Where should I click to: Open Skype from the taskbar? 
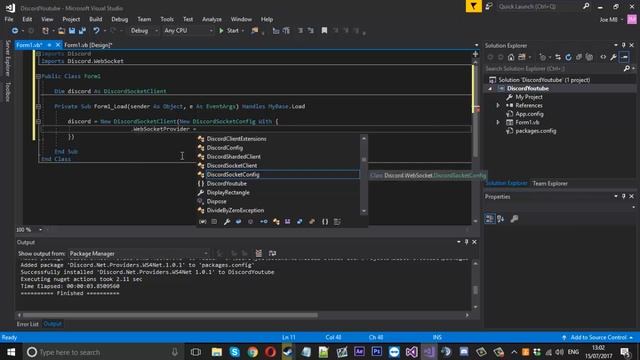point(234,352)
